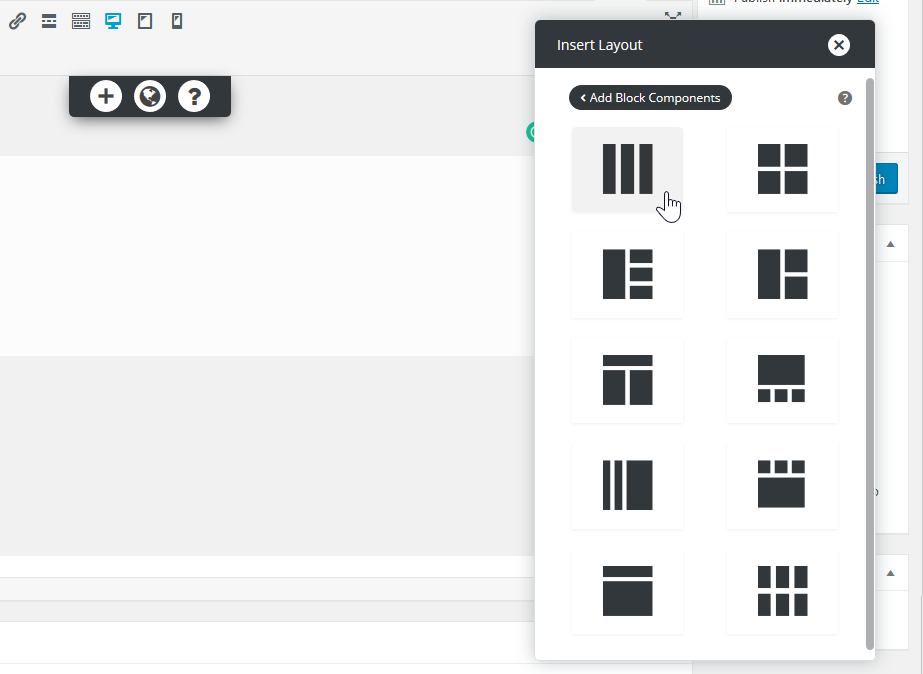Click the plus add-component button
The height and width of the screenshot is (674, 923).
[106, 96]
